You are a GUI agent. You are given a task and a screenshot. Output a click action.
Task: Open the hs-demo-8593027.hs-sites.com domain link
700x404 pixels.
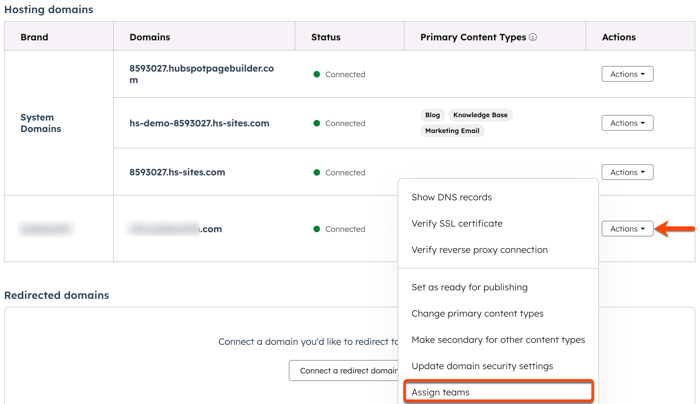click(199, 123)
